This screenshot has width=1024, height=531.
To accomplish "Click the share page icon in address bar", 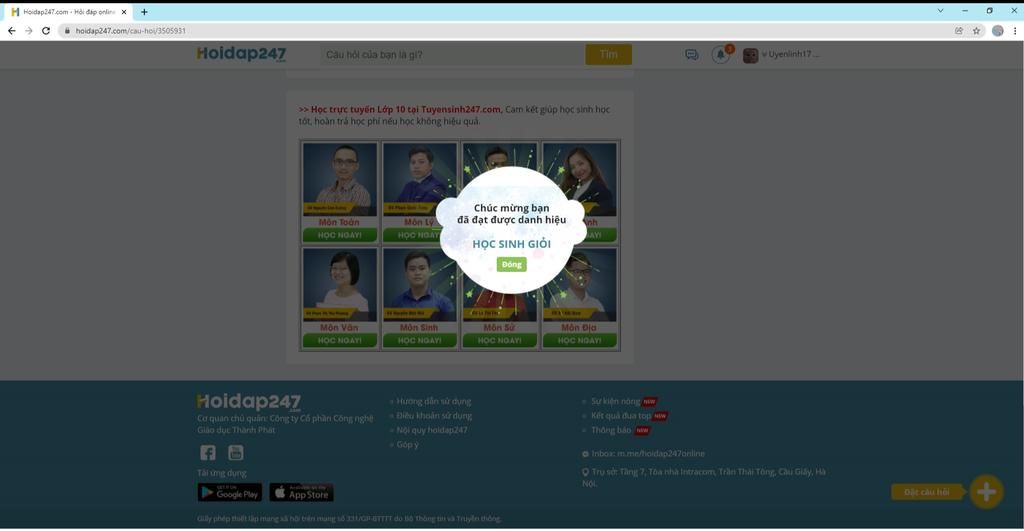I will (959, 31).
